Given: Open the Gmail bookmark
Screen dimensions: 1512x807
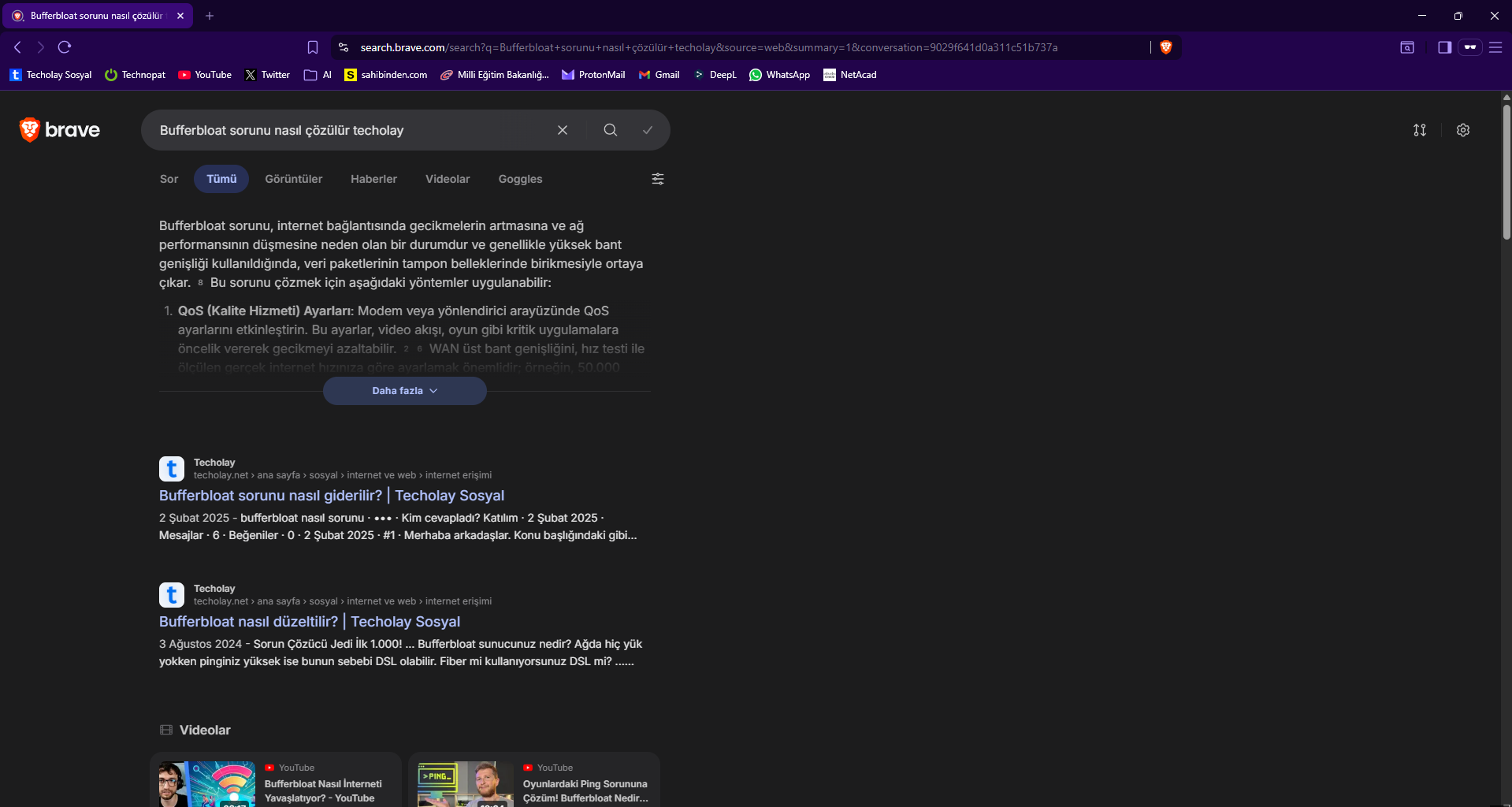Looking at the screenshot, I should 659,75.
